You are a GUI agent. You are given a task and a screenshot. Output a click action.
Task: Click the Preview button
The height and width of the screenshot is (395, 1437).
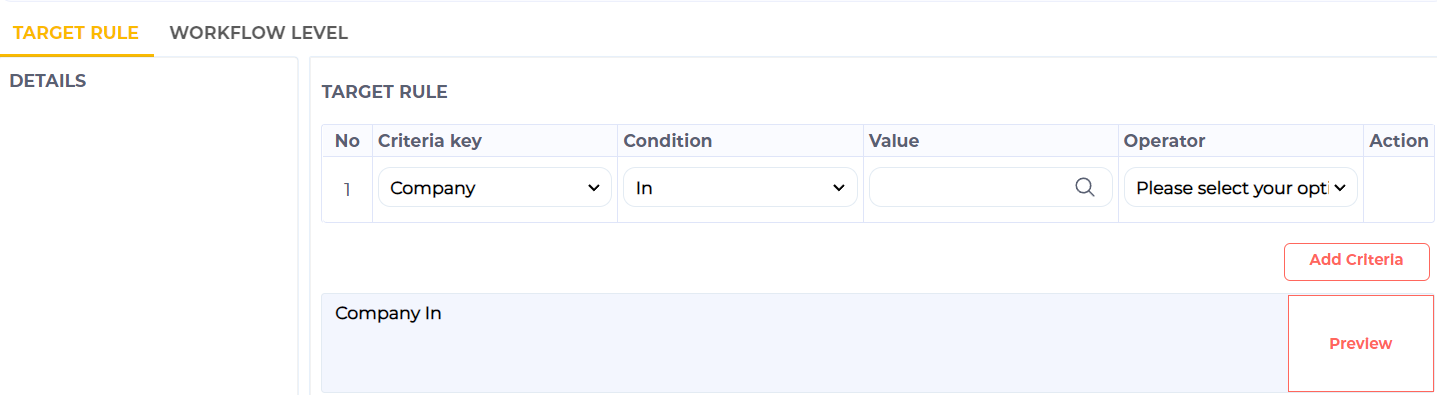click(1361, 343)
